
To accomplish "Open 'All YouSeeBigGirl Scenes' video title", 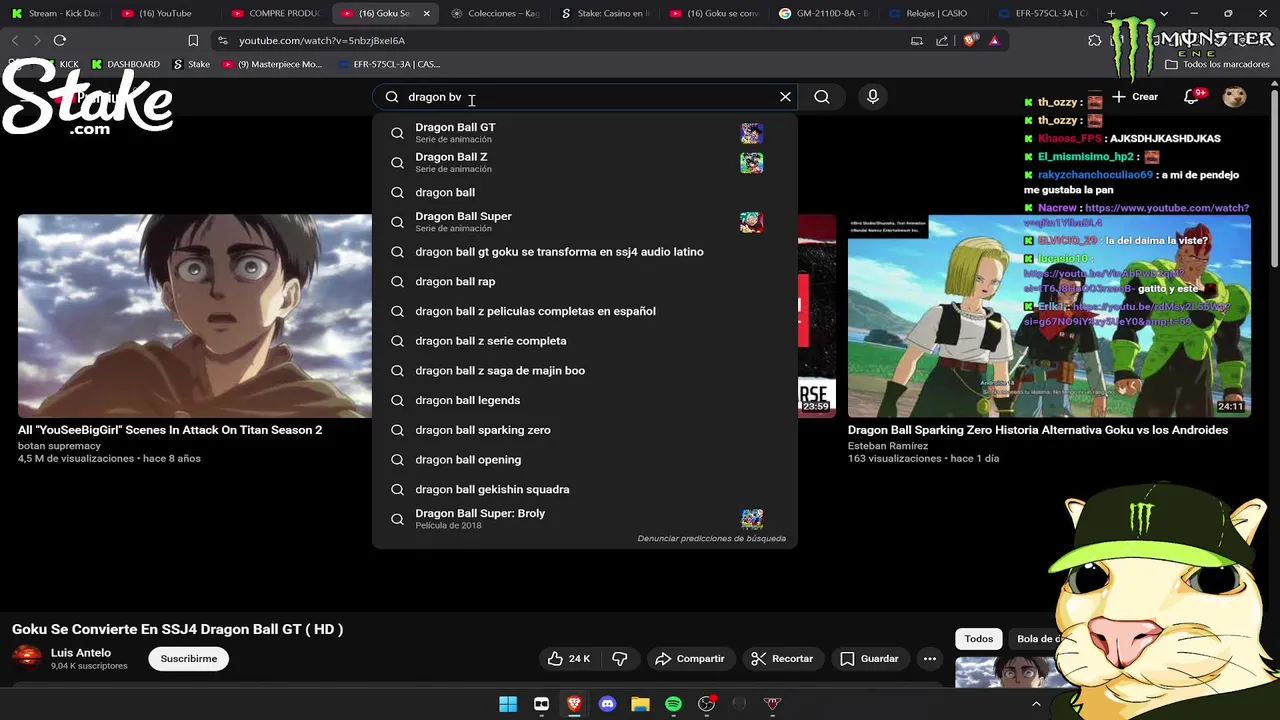I will (x=170, y=430).
